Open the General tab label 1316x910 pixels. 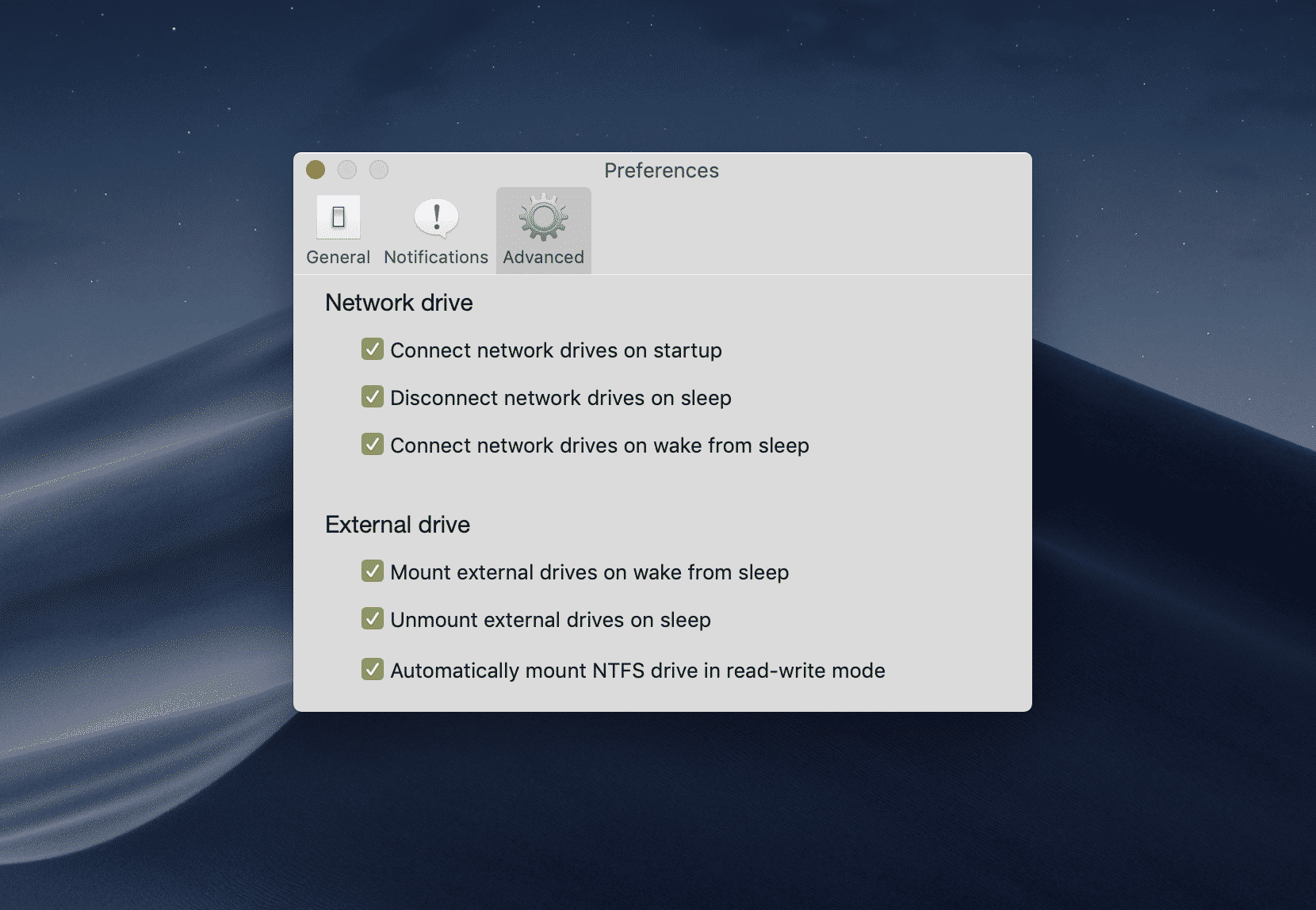(x=338, y=258)
